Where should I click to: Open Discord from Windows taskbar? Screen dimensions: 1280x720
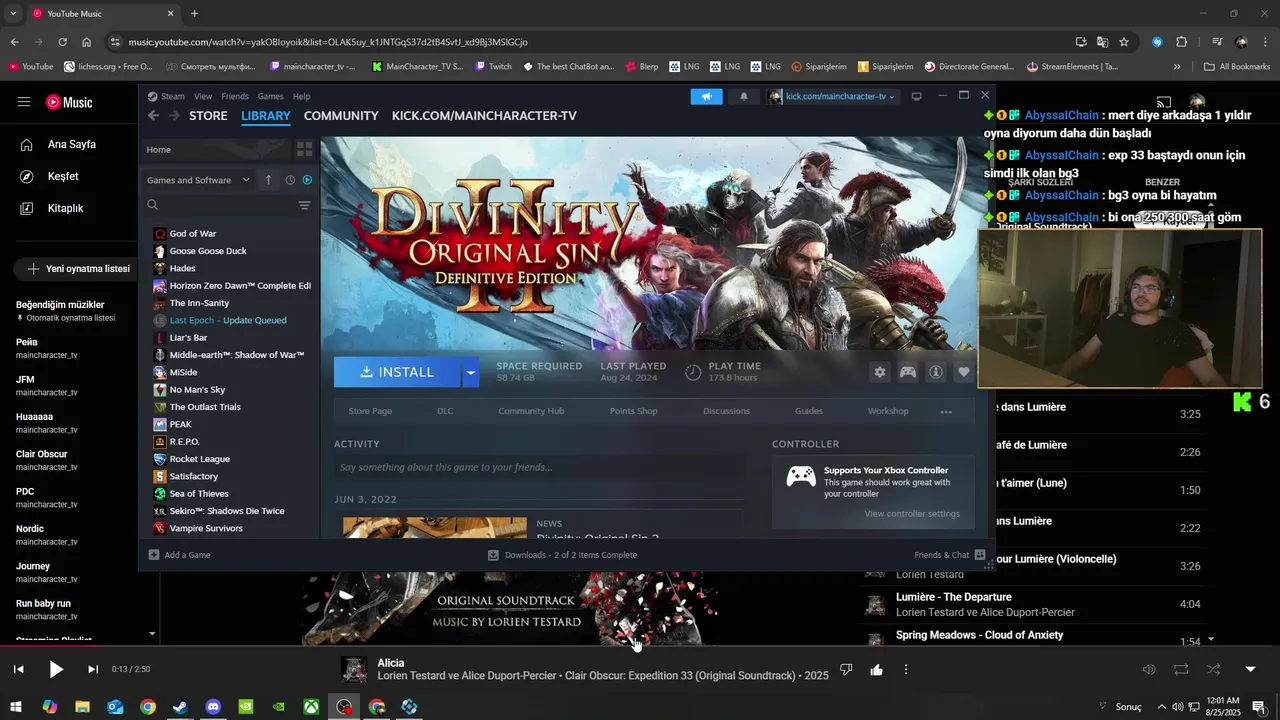(213, 707)
